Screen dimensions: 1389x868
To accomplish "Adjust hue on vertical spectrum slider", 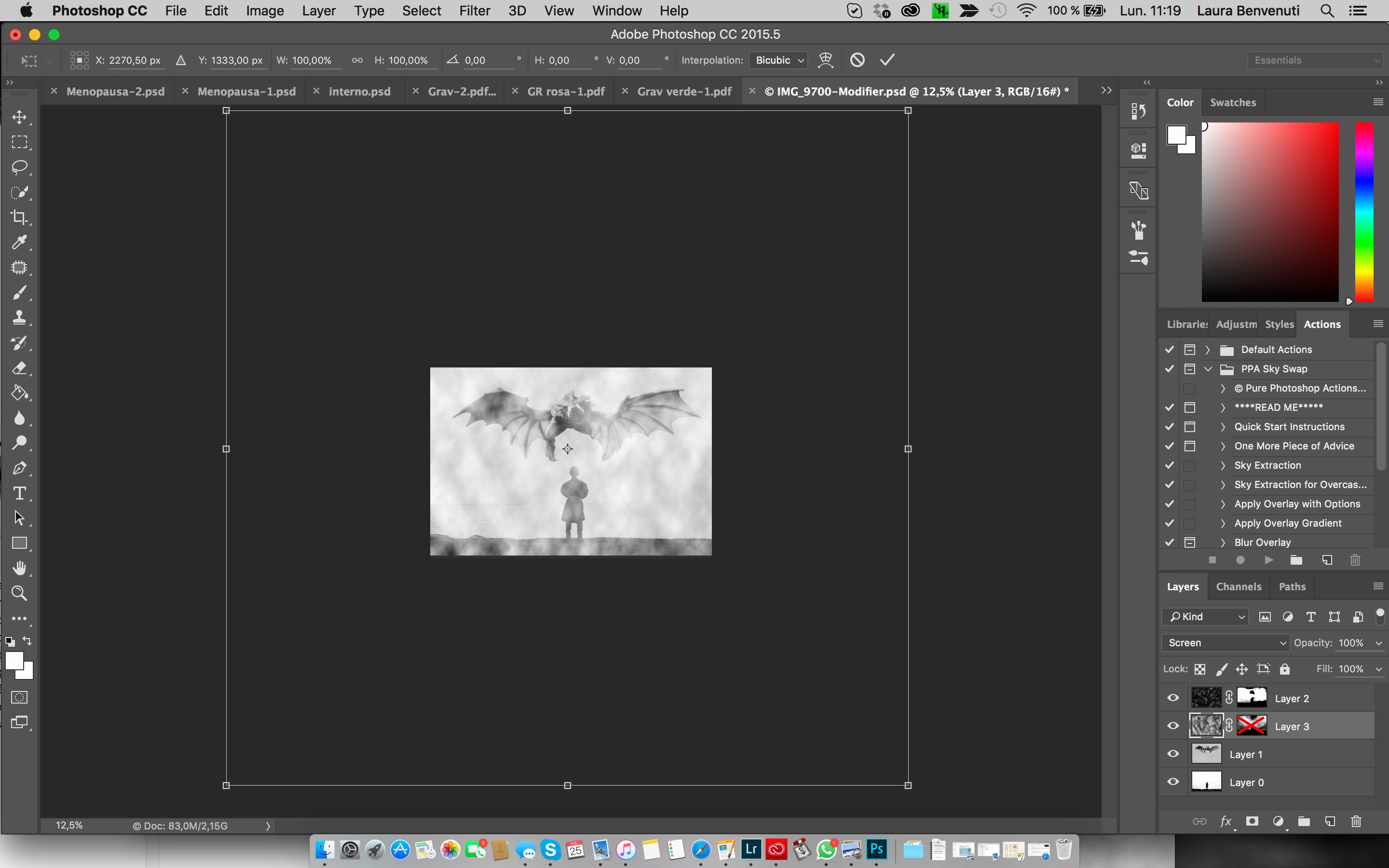I will [1364, 212].
